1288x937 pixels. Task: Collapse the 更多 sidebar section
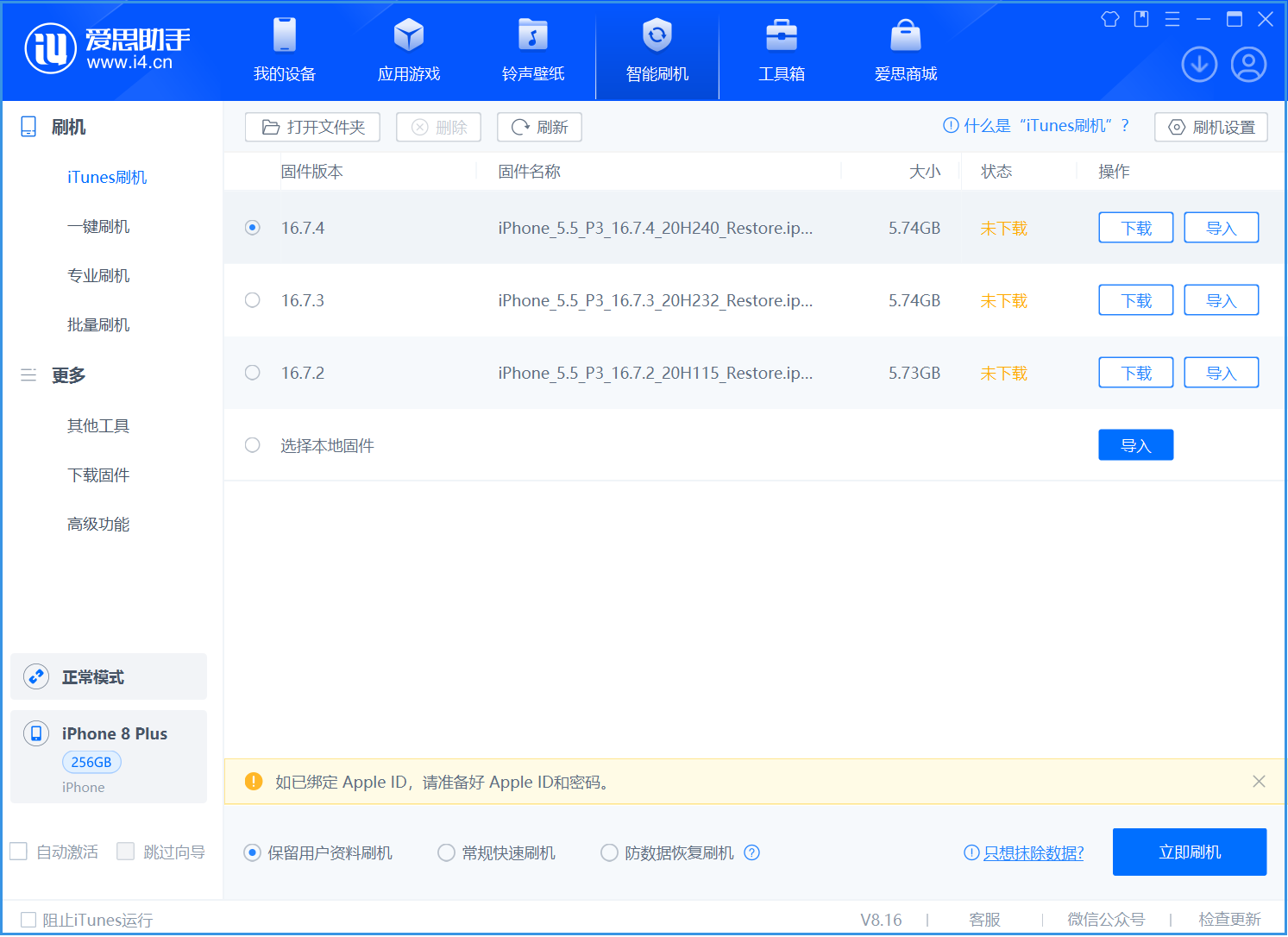[28, 375]
